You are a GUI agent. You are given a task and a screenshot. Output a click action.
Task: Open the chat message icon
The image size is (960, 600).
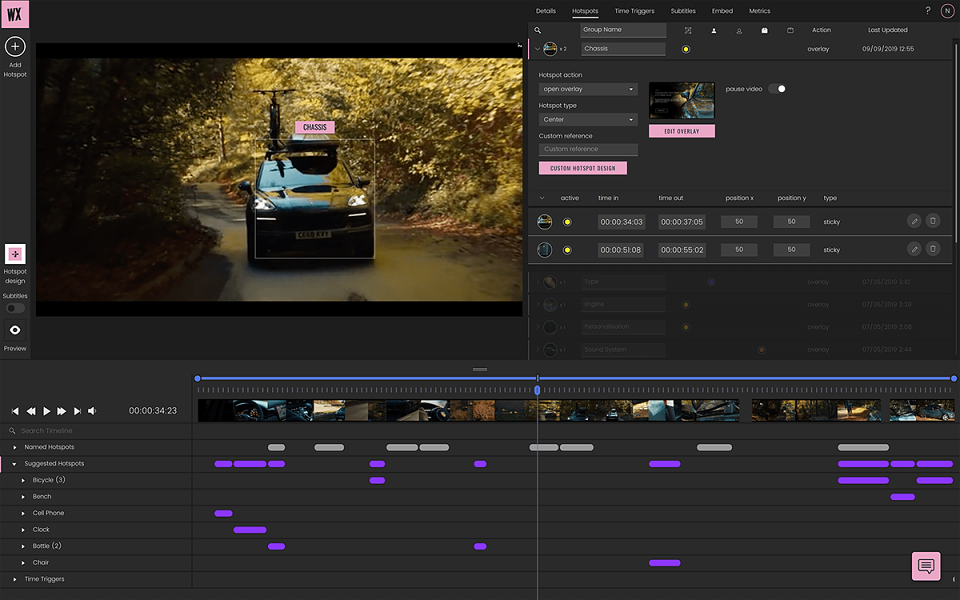pyautogui.click(x=926, y=566)
